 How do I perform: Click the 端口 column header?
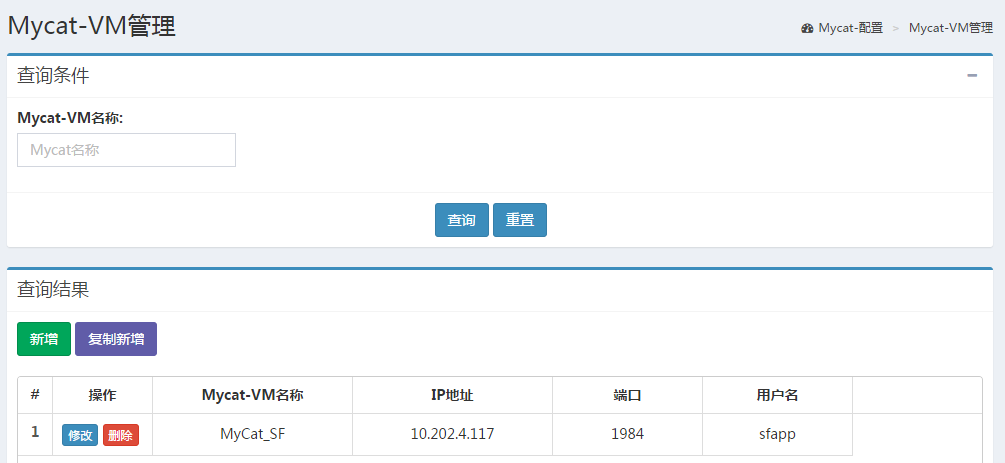[627, 395]
